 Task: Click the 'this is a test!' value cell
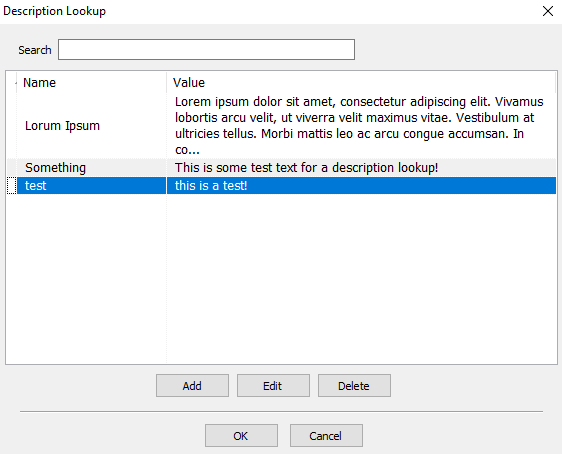pos(361,186)
